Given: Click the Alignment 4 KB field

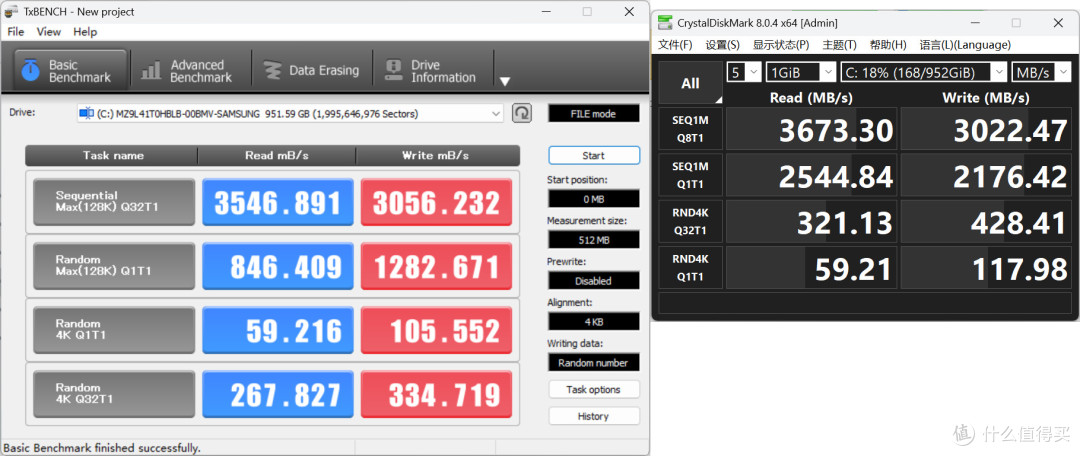Looking at the screenshot, I should coord(593,322).
